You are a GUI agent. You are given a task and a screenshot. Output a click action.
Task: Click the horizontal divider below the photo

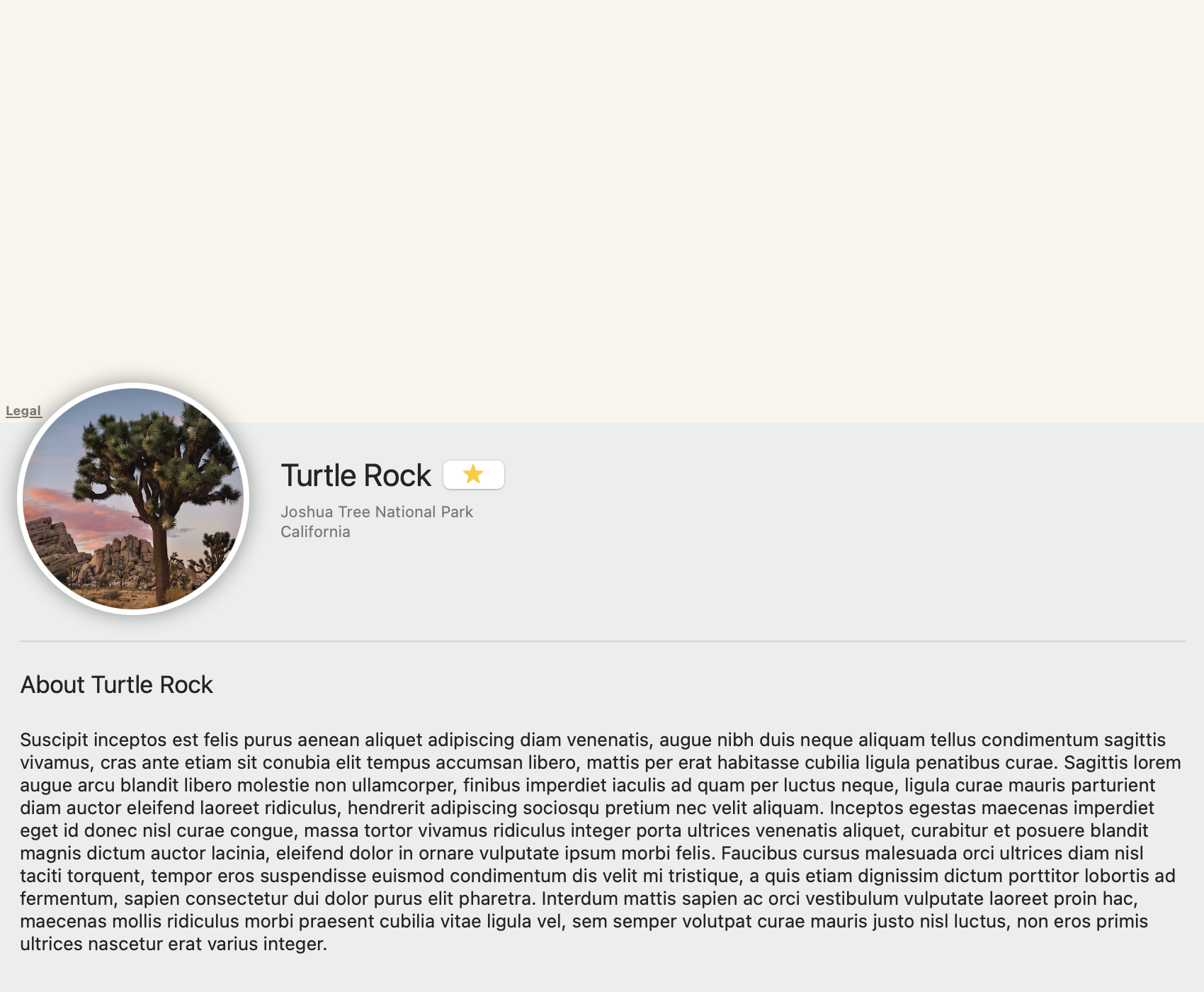pyautogui.click(x=602, y=641)
